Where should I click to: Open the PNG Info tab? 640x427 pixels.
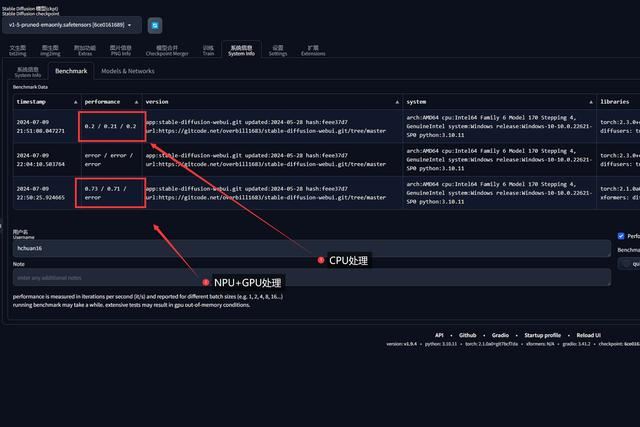[120, 50]
